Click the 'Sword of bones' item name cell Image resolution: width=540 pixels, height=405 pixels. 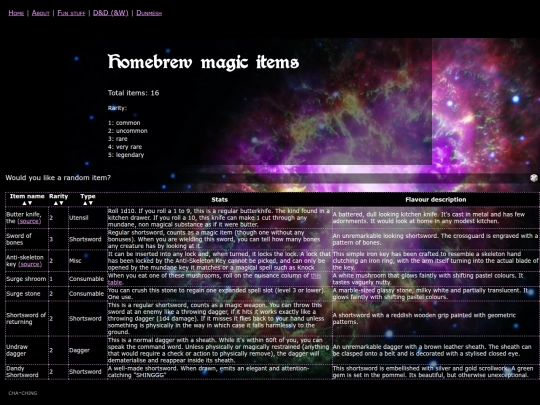(27, 239)
